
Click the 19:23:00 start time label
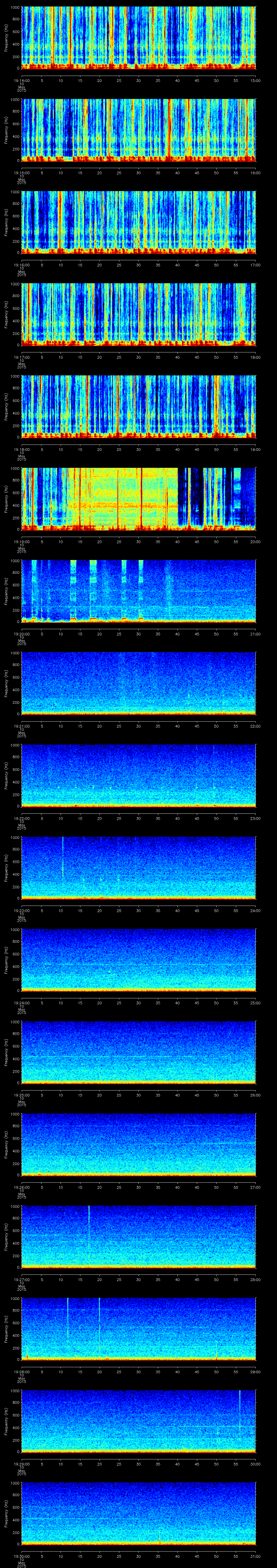[21, 910]
